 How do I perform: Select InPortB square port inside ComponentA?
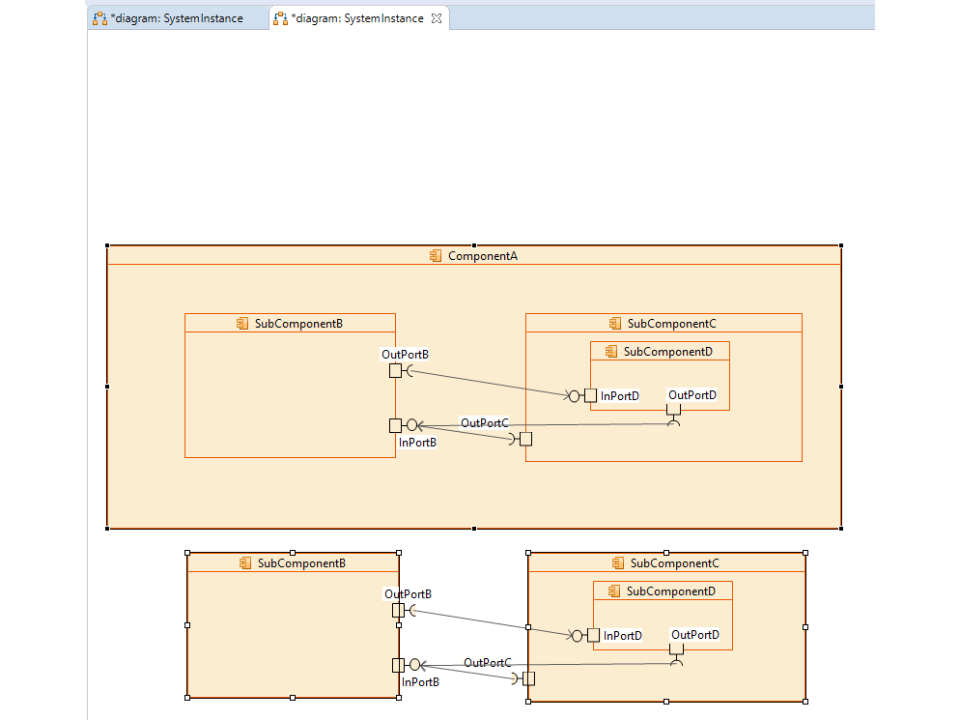395,425
